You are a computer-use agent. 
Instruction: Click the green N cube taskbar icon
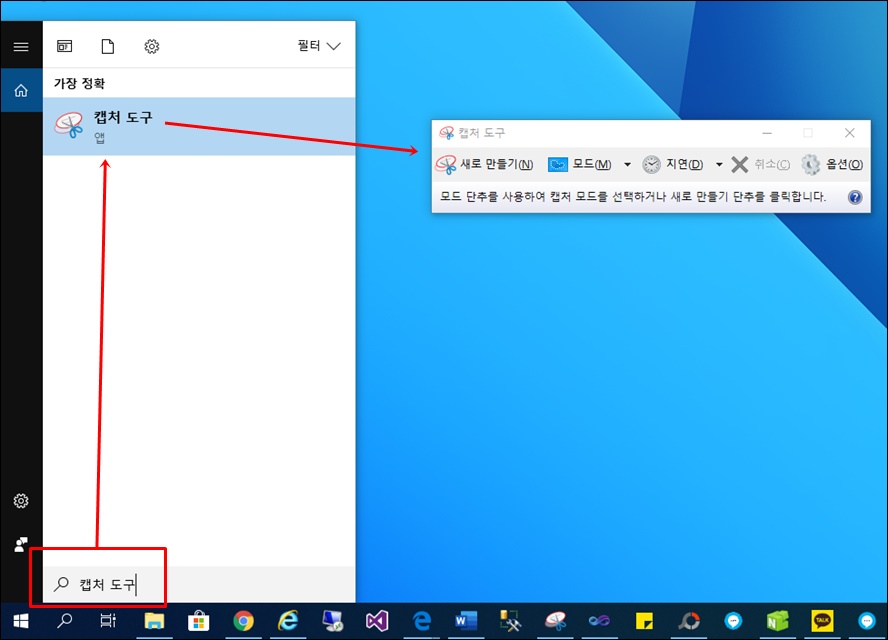pos(778,621)
